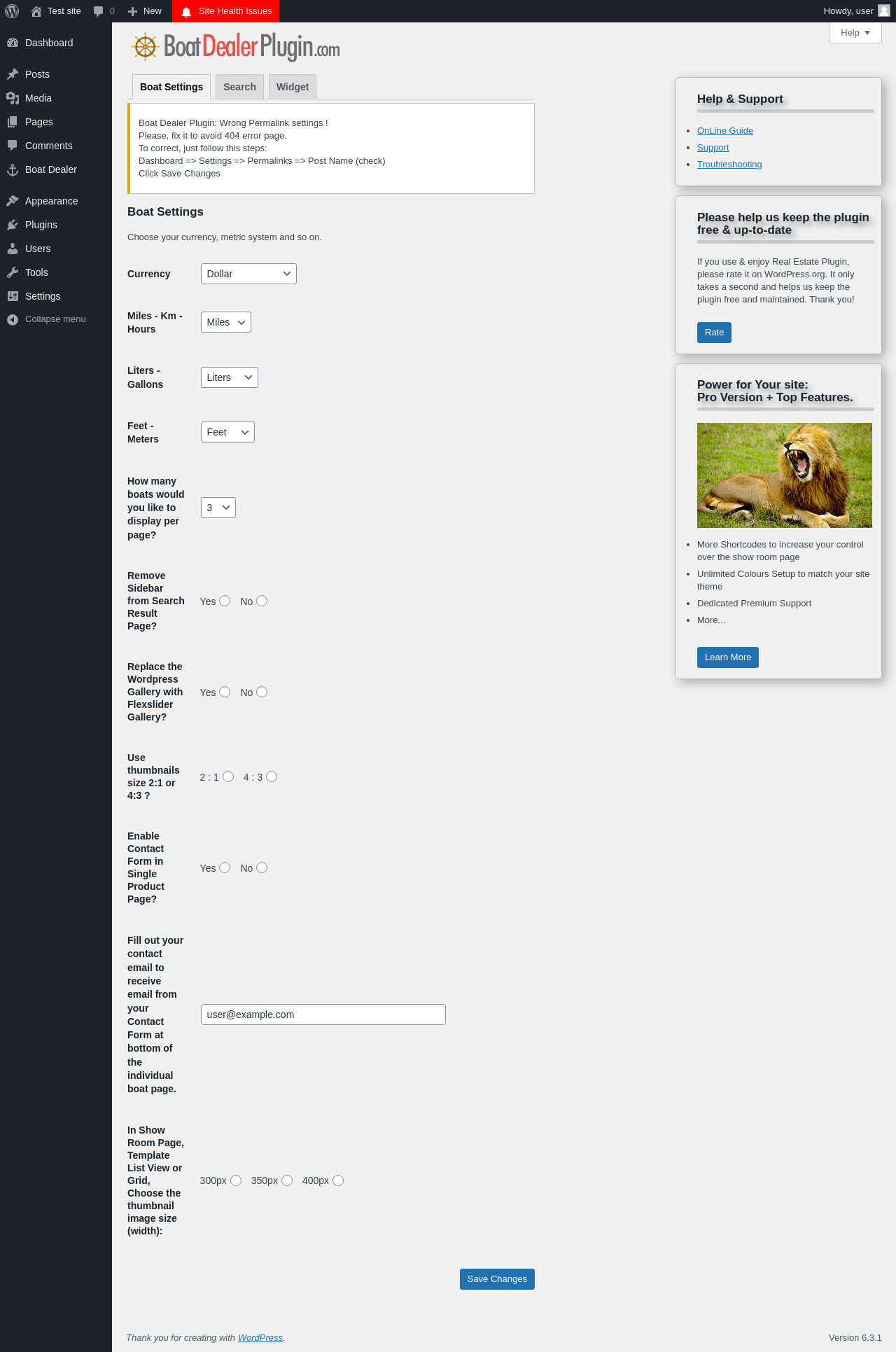The image size is (896, 1352).
Task: Select Yes for Remove Sidebar from Search Result
Action: pos(225,601)
